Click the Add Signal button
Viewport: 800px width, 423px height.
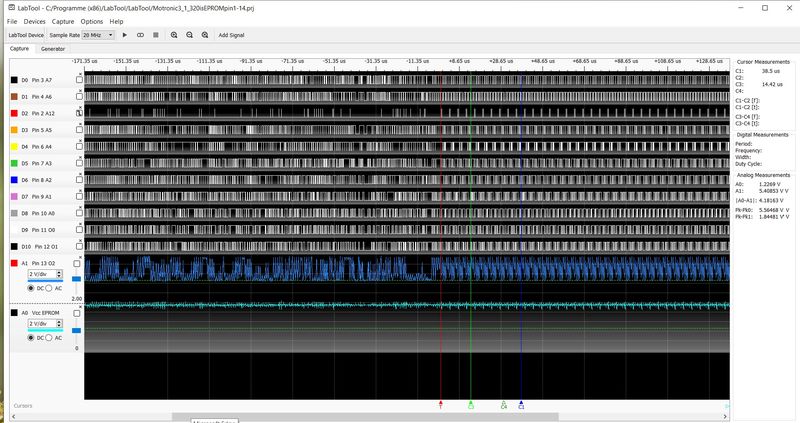(231, 35)
